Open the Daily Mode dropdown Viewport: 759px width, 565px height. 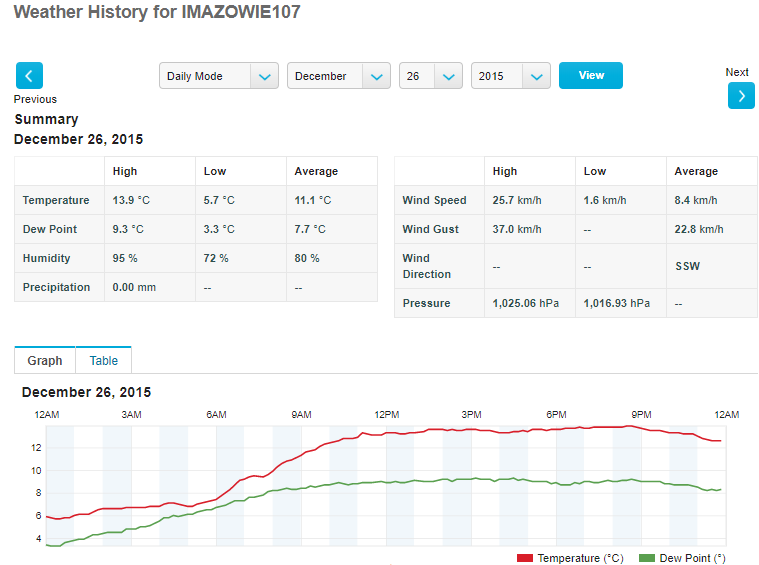[218, 76]
